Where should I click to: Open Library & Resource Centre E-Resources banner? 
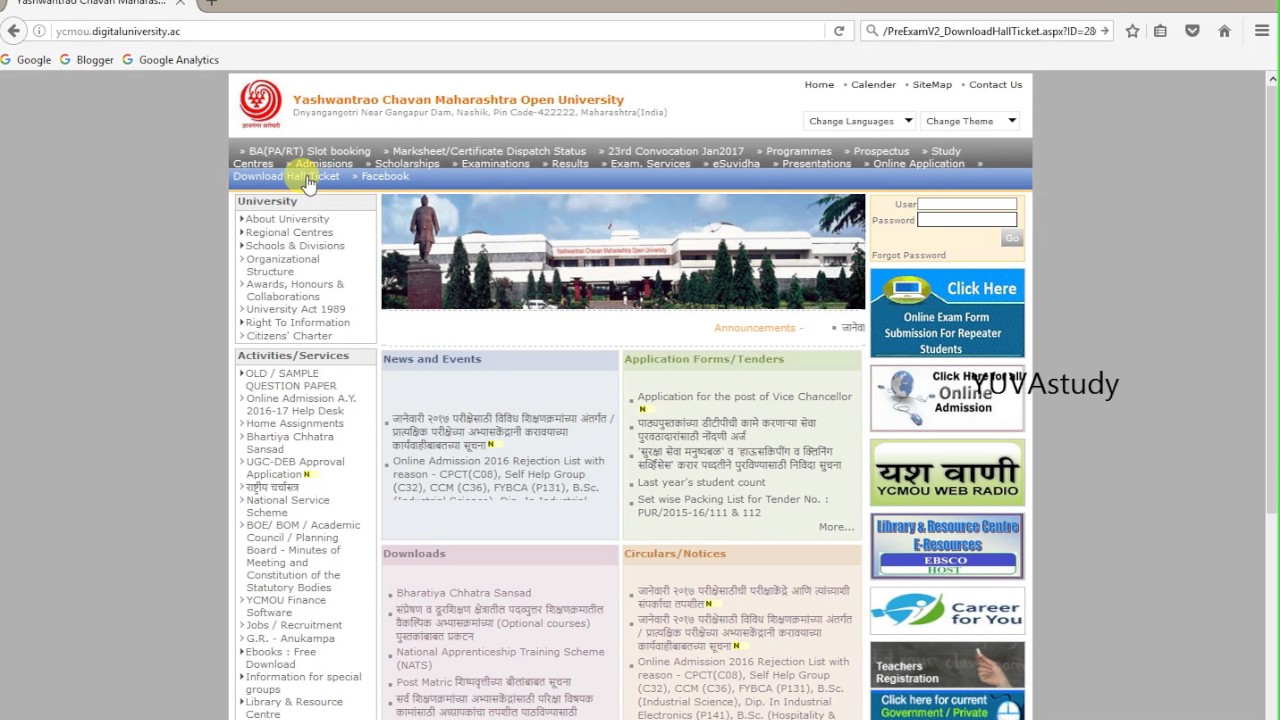pyautogui.click(x=947, y=546)
